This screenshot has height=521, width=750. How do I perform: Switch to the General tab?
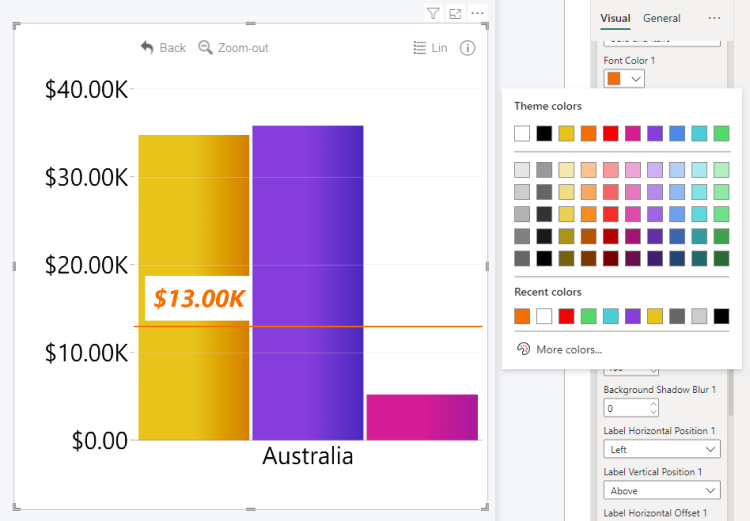coord(661,18)
